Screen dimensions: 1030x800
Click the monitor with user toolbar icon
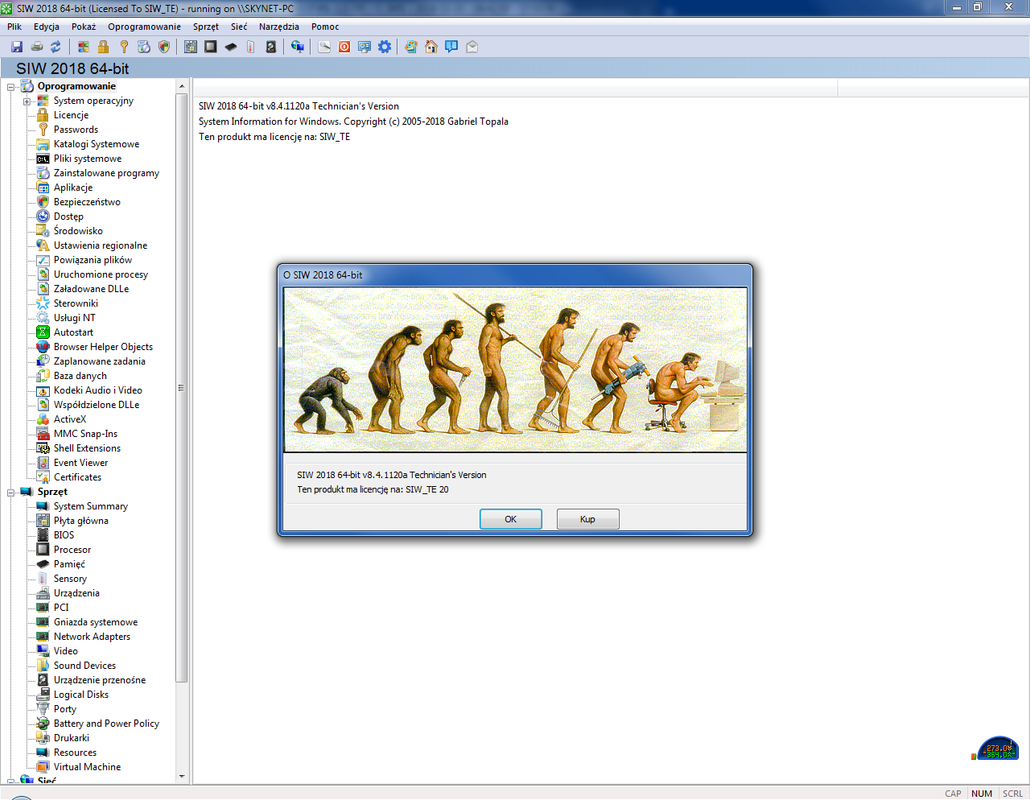(364, 47)
